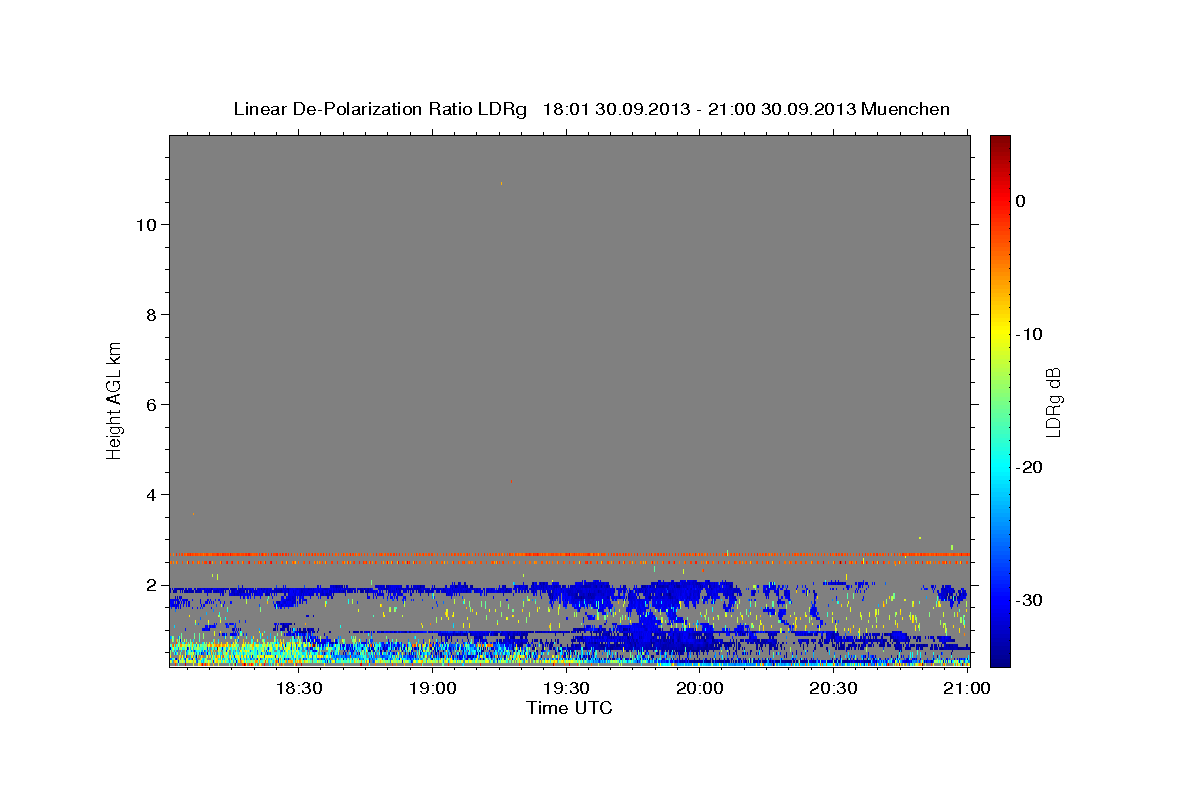
Task: Click the 20:30 time tick label
Action: 833,688
